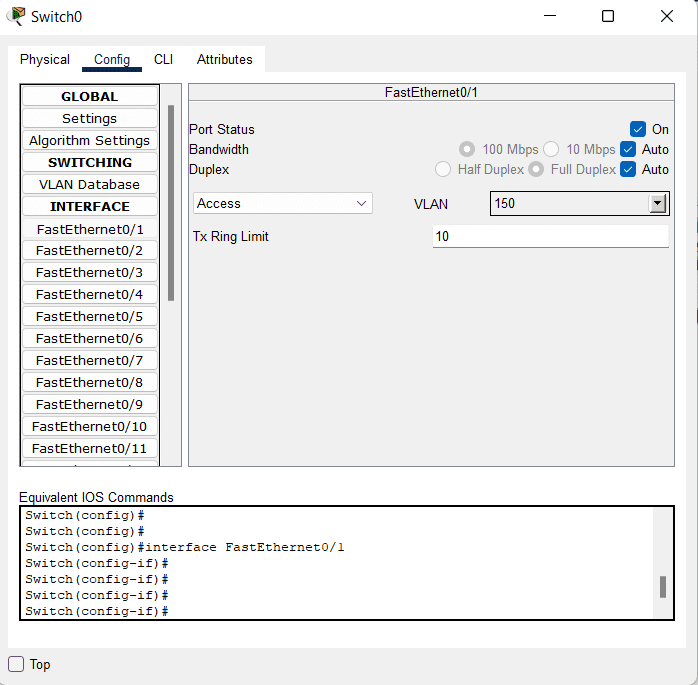The height and width of the screenshot is (685, 698).
Task: Maximize the Switch0 window
Action: pyautogui.click(x=608, y=16)
